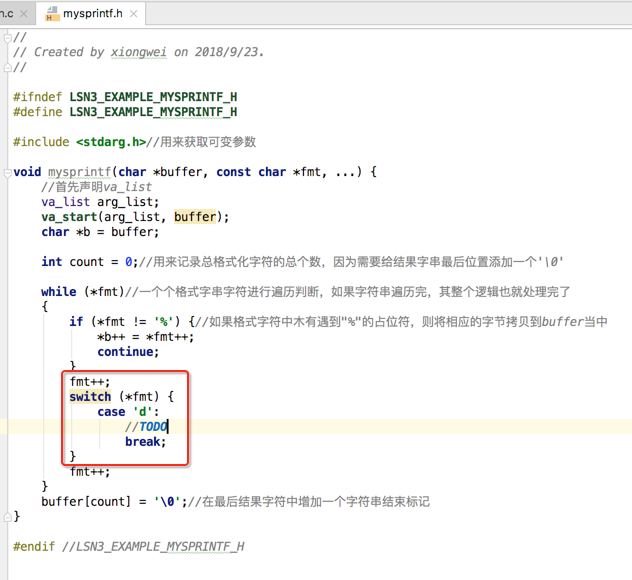Click the #endif directive line

click(x=129, y=547)
